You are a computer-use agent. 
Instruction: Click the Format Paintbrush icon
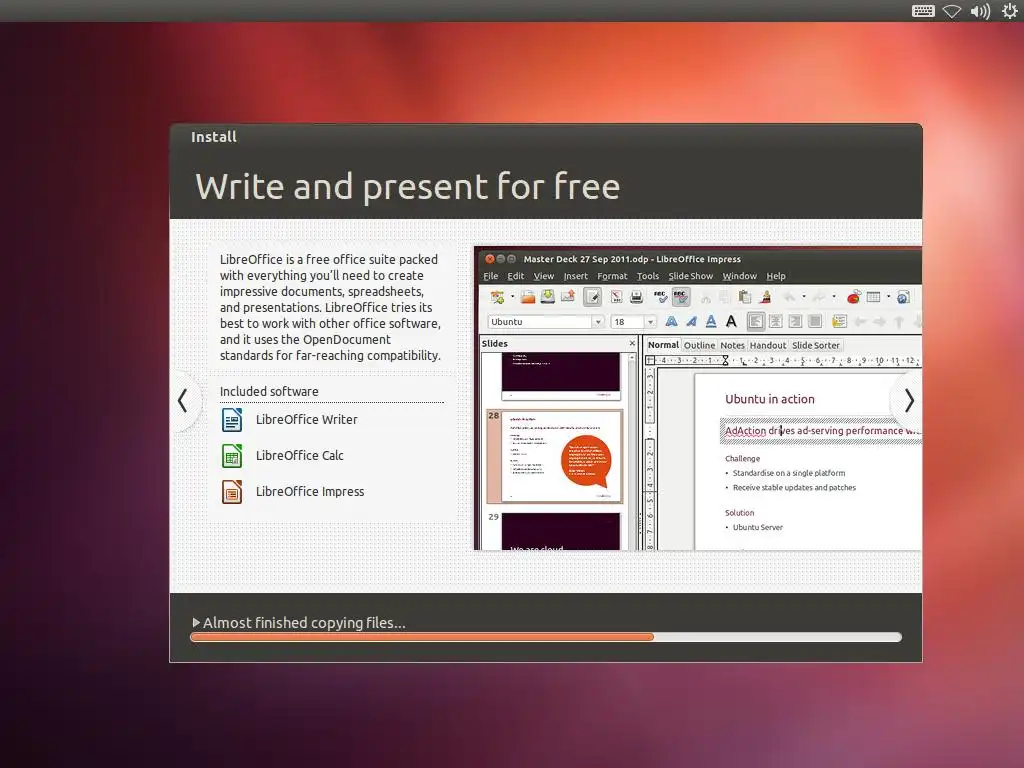point(765,297)
